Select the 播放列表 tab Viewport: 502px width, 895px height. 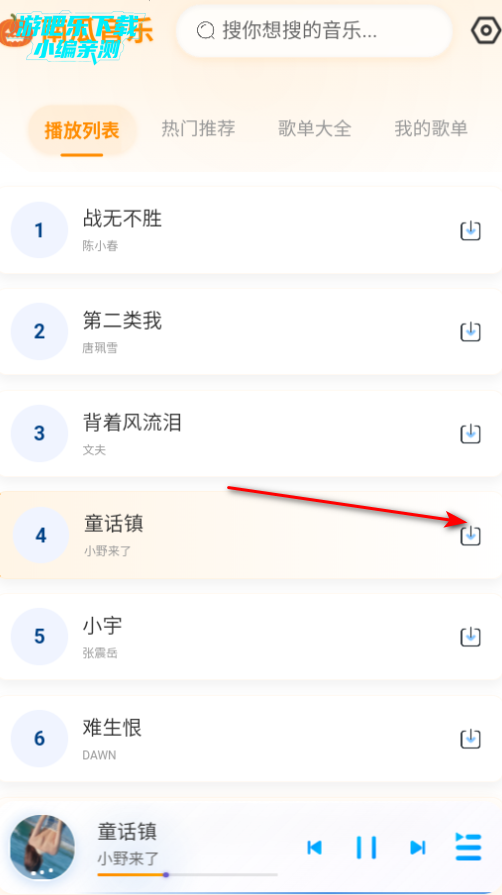[82, 131]
